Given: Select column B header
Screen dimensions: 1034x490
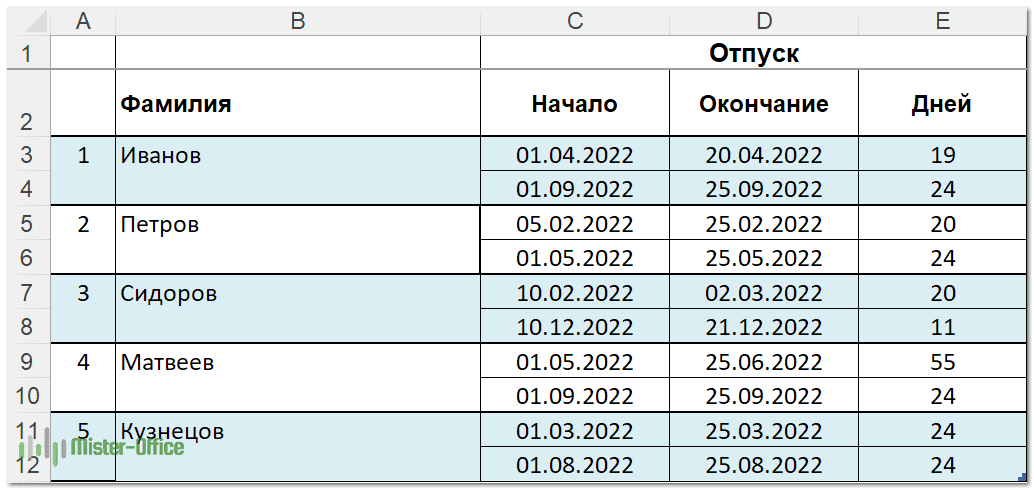Looking at the screenshot, I should (x=297, y=21).
